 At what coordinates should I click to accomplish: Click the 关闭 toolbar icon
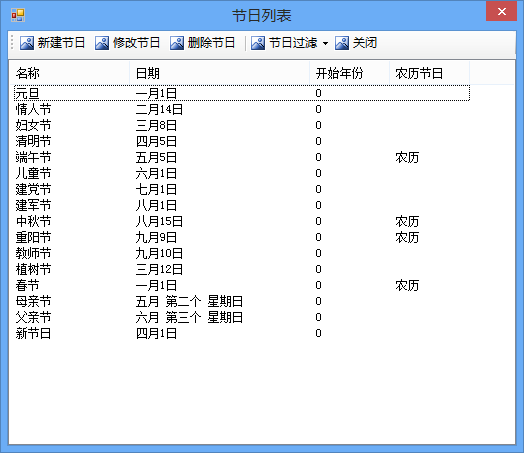pos(342,43)
